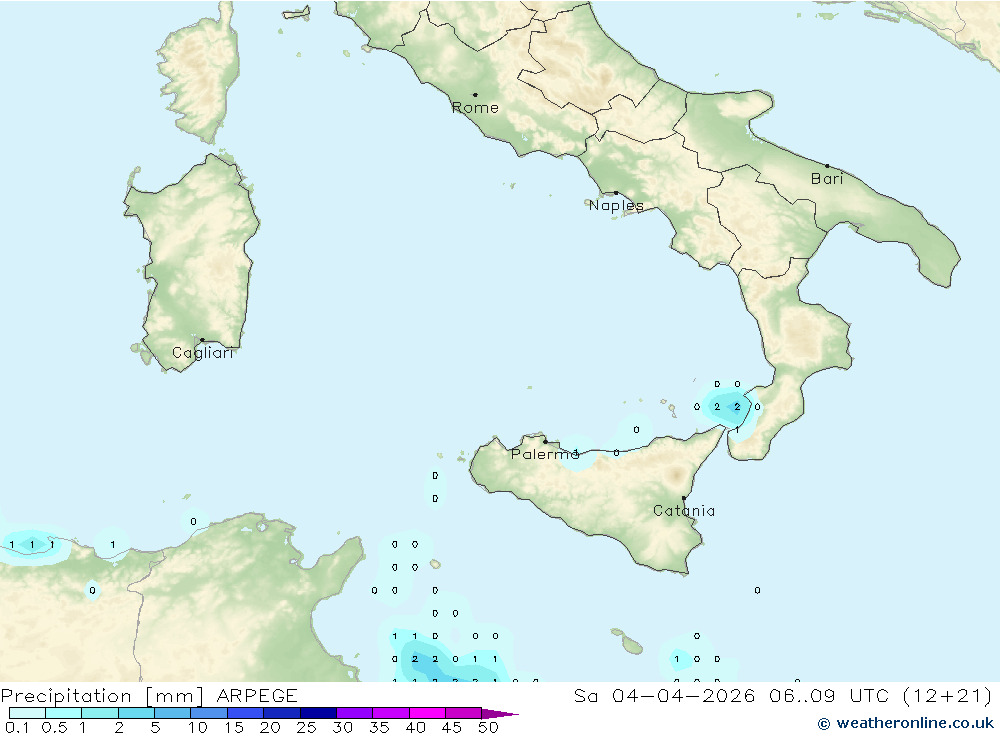1000x733 pixels.
Task: Click the Rome city label
Action: pyautogui.click(x=475, y=108)
